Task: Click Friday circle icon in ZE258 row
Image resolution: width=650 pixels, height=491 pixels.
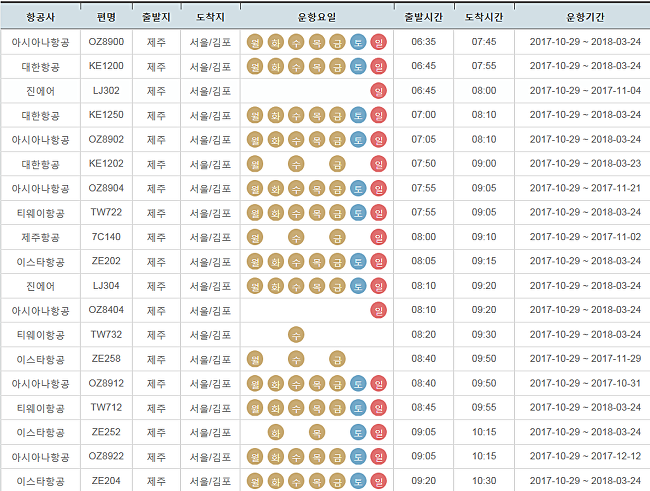Action: [337, 359]
